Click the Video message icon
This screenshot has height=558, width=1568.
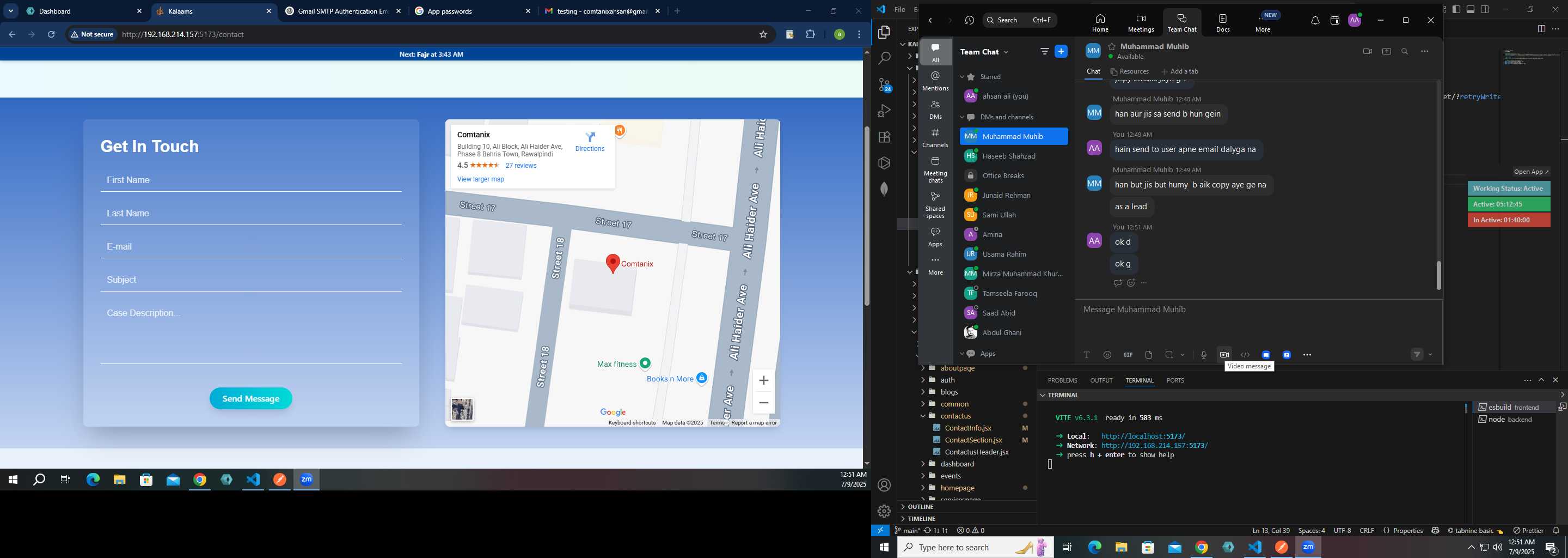point(1224,355)
